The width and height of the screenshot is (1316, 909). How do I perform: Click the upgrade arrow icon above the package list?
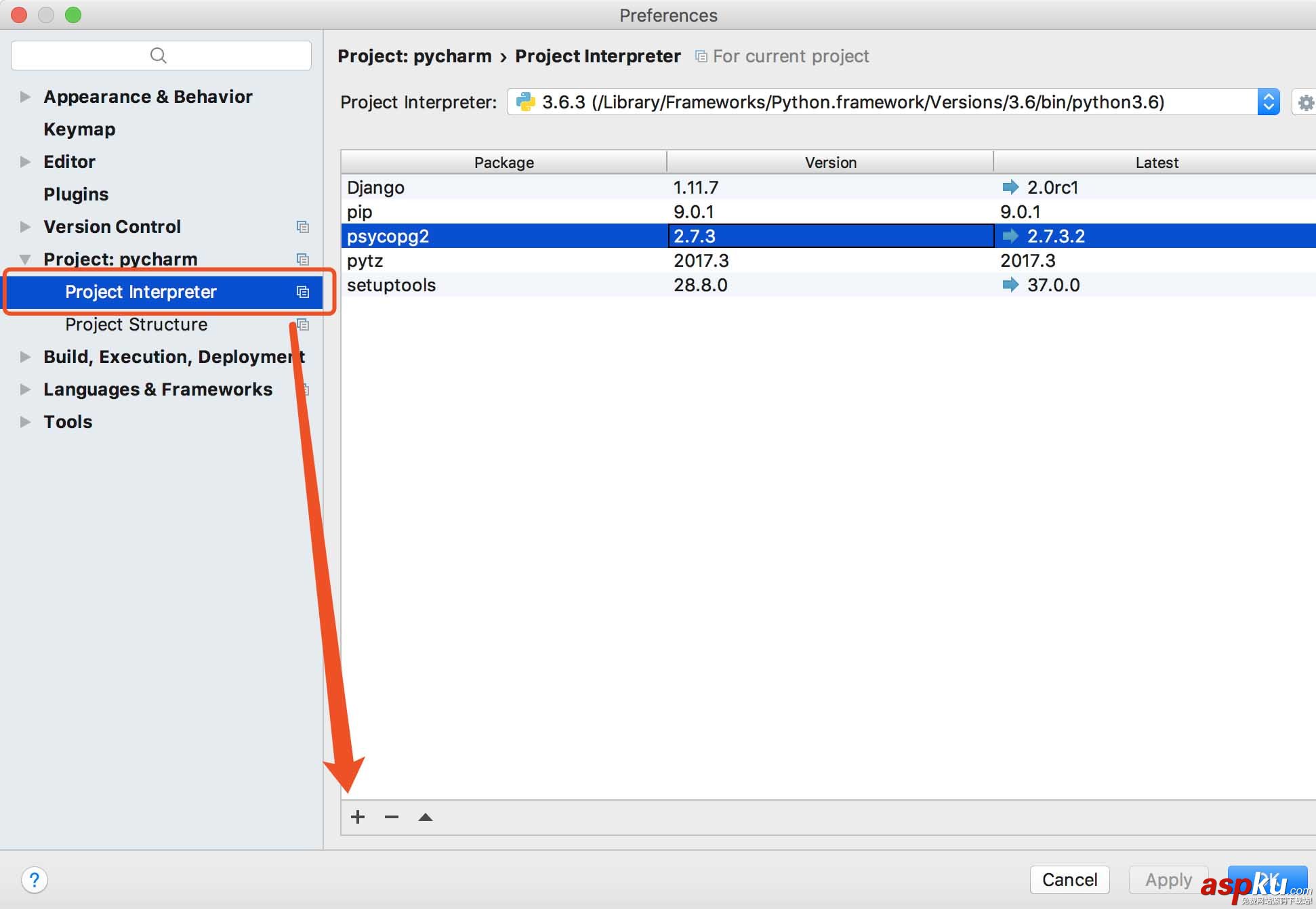click(x=425, y=817)
